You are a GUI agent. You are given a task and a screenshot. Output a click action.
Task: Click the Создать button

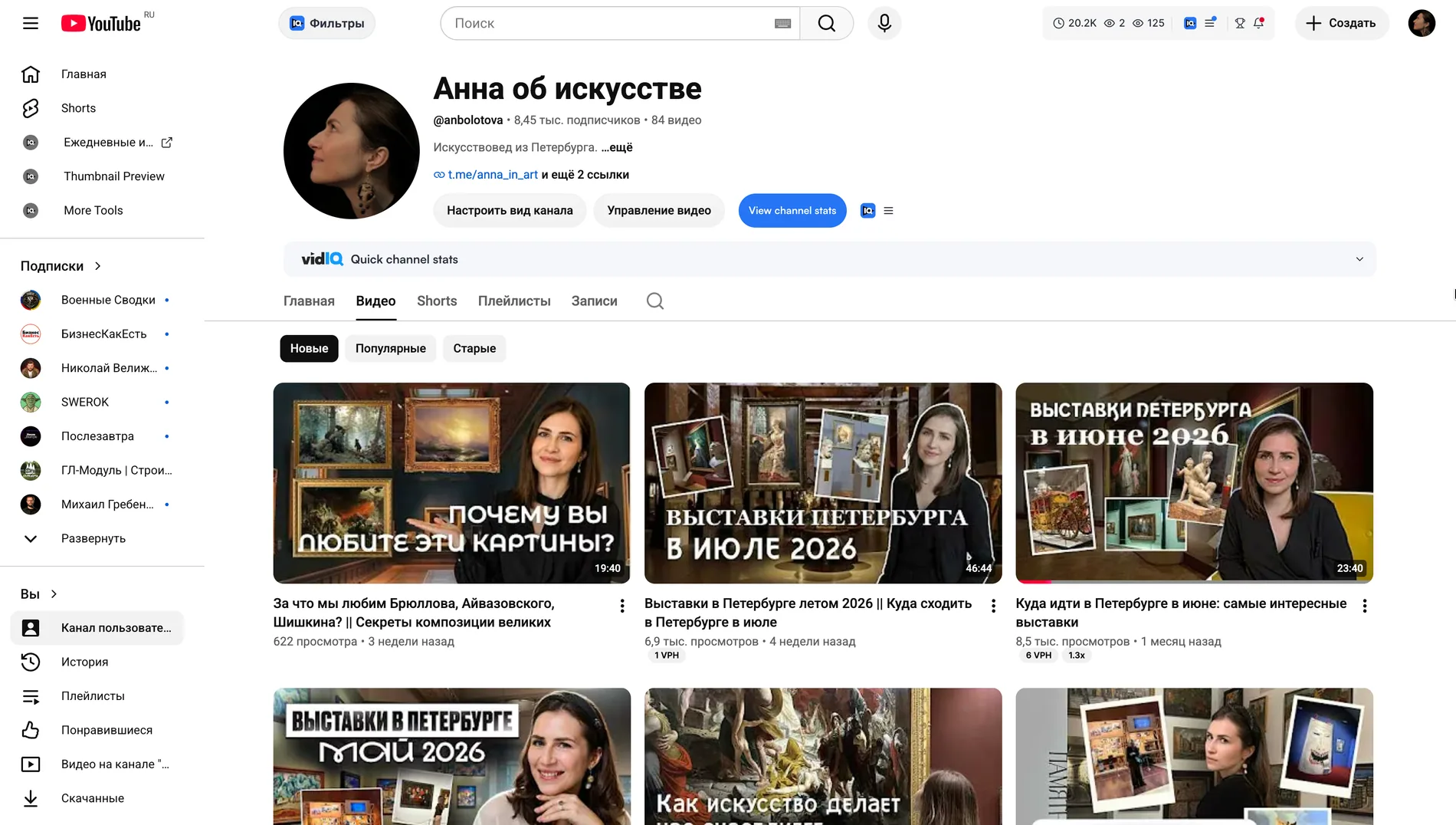click(1342, 23)
